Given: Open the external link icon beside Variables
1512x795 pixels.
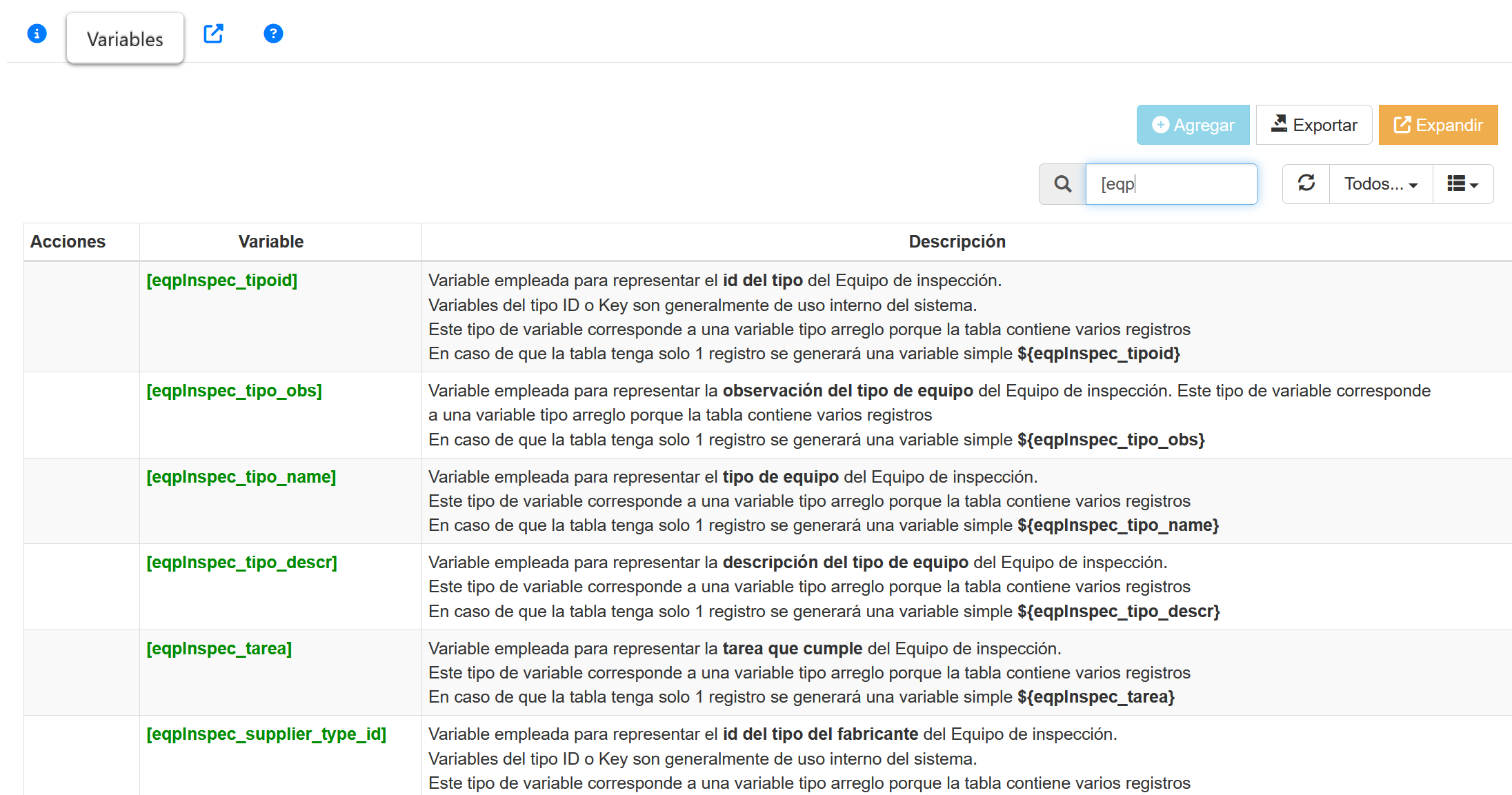Looking at the screenshot, I should coord(213,33).
